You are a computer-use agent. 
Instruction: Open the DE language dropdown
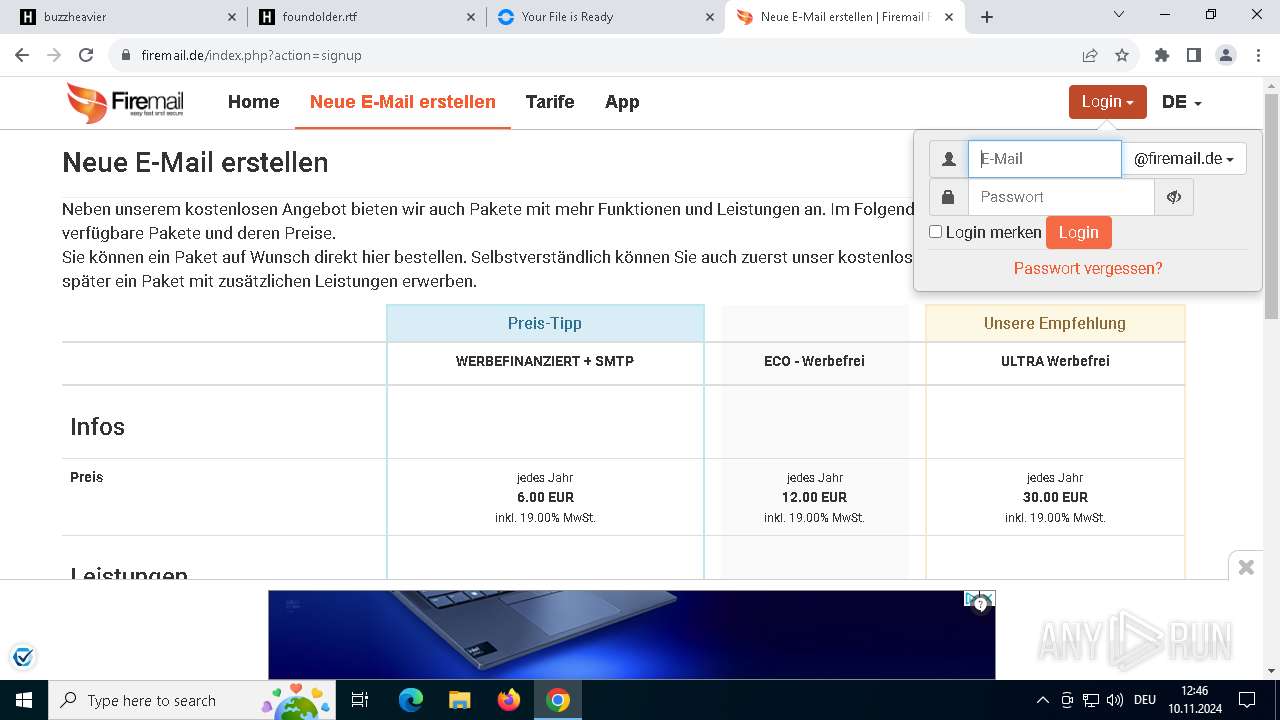(x=1181, y=102)
